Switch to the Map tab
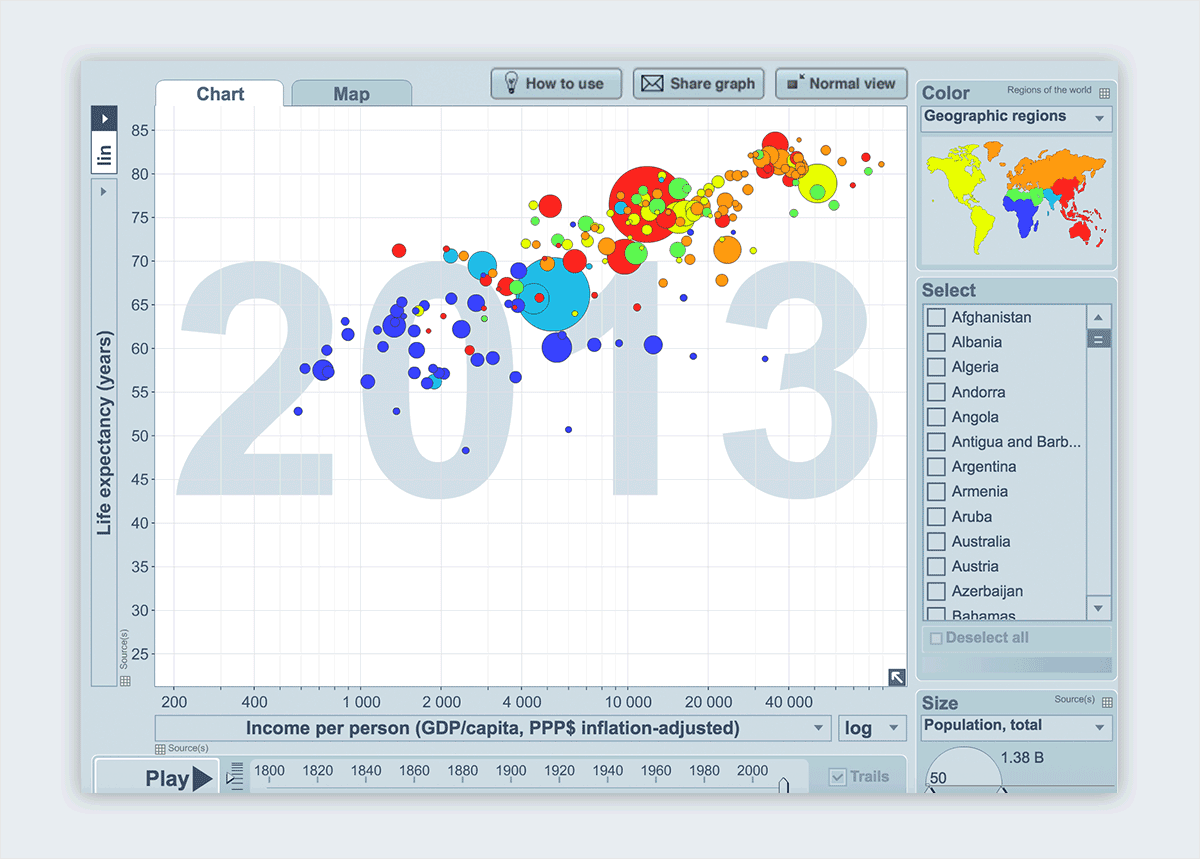1200x859 pixels. (x=351, y=92)
